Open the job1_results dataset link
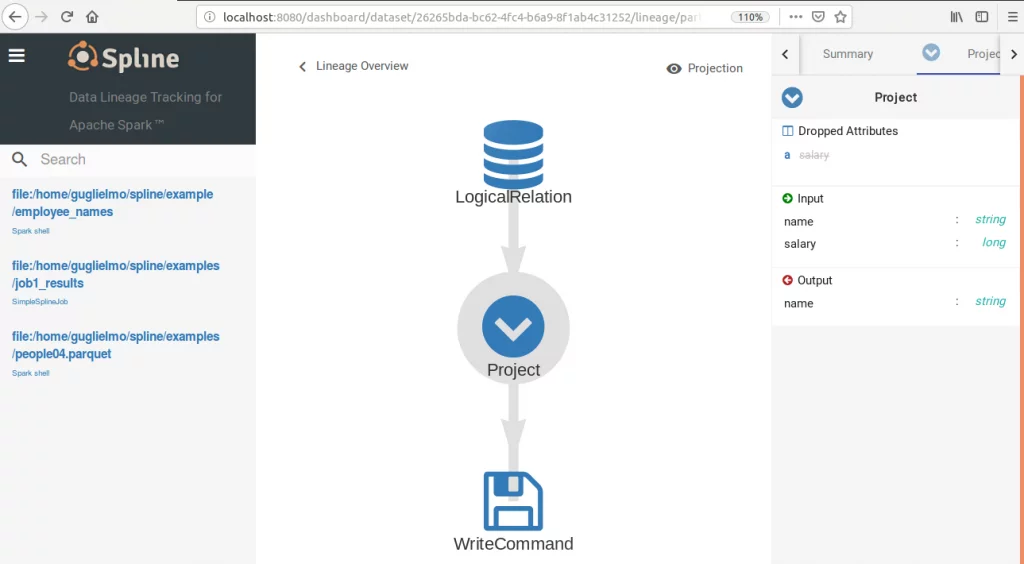 pos(116,274)
